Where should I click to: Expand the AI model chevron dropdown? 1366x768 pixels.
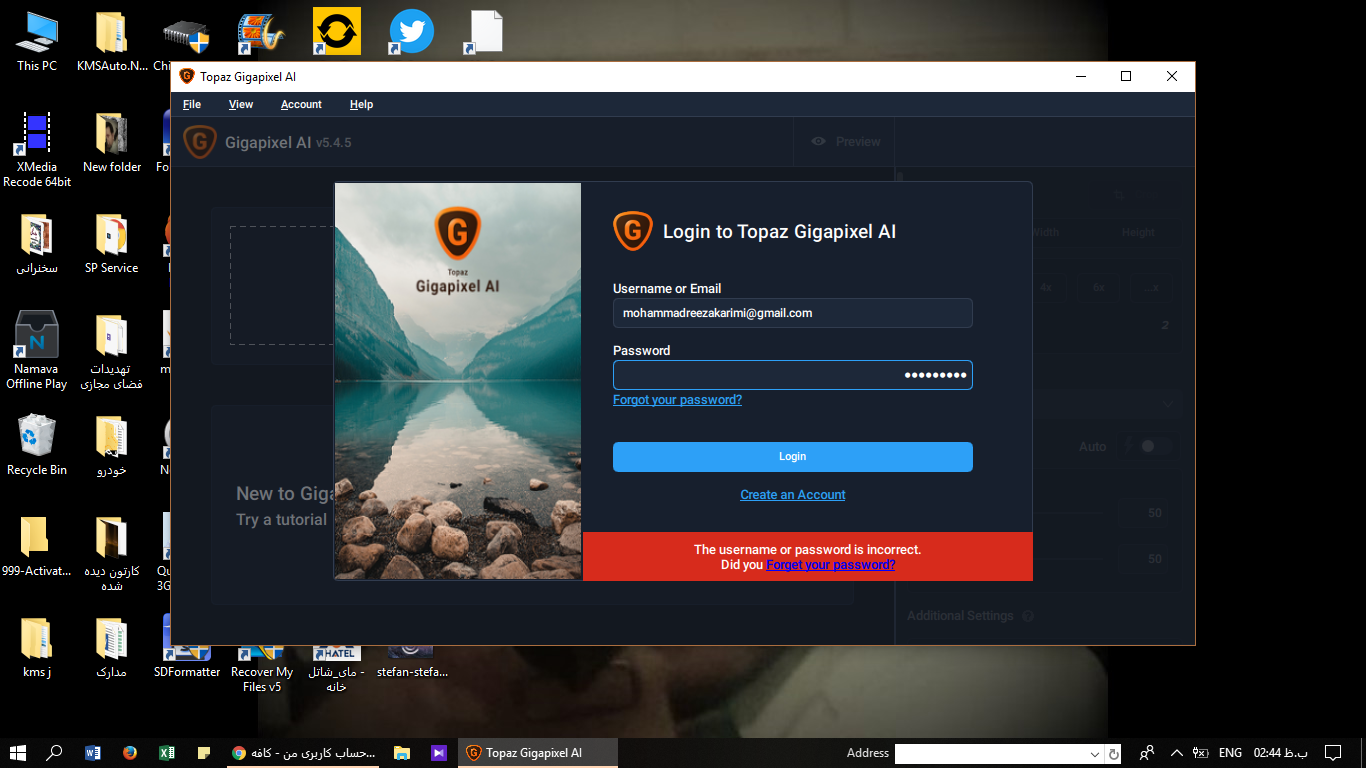coord(1167,403)
